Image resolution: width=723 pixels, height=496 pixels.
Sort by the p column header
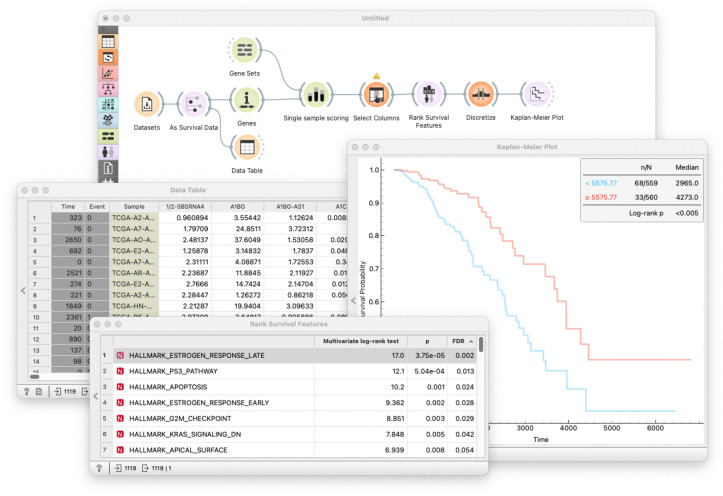coord(427,341)
